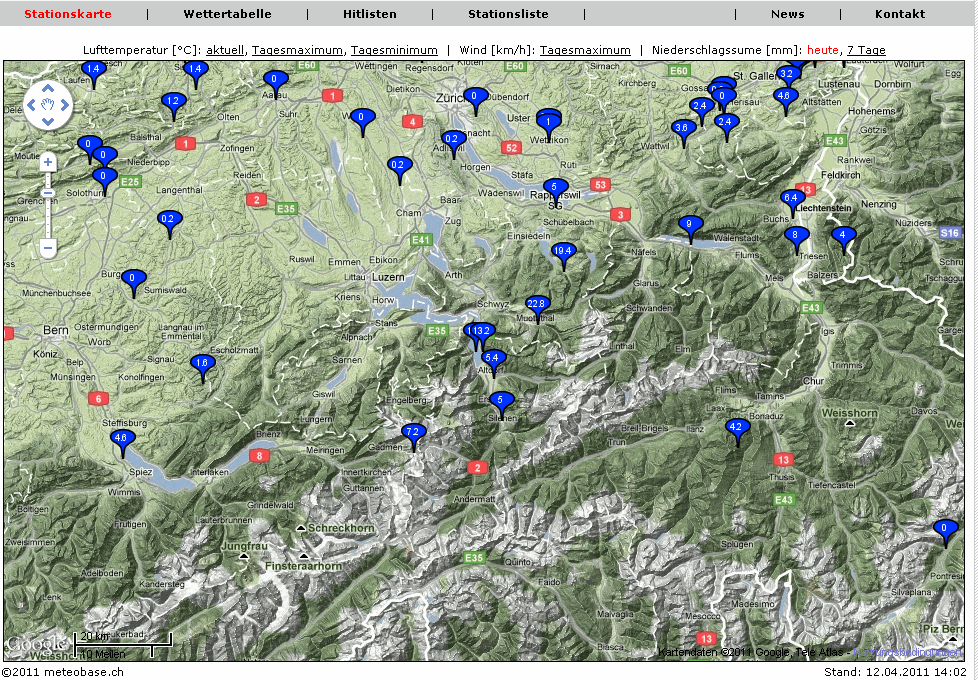978x680 pixels.
Task: Pan the map right with arrow control
Action: coord(64,104)
